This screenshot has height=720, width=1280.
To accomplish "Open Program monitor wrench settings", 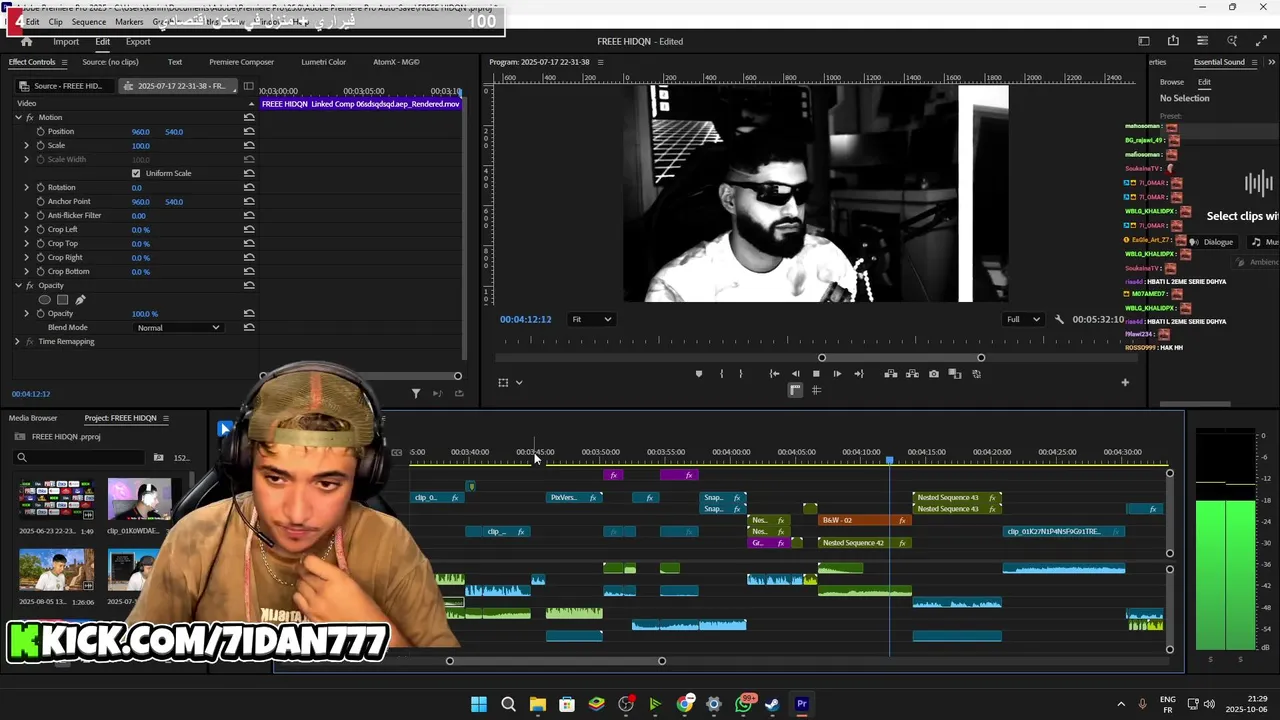I will [x=1059, y=319].
